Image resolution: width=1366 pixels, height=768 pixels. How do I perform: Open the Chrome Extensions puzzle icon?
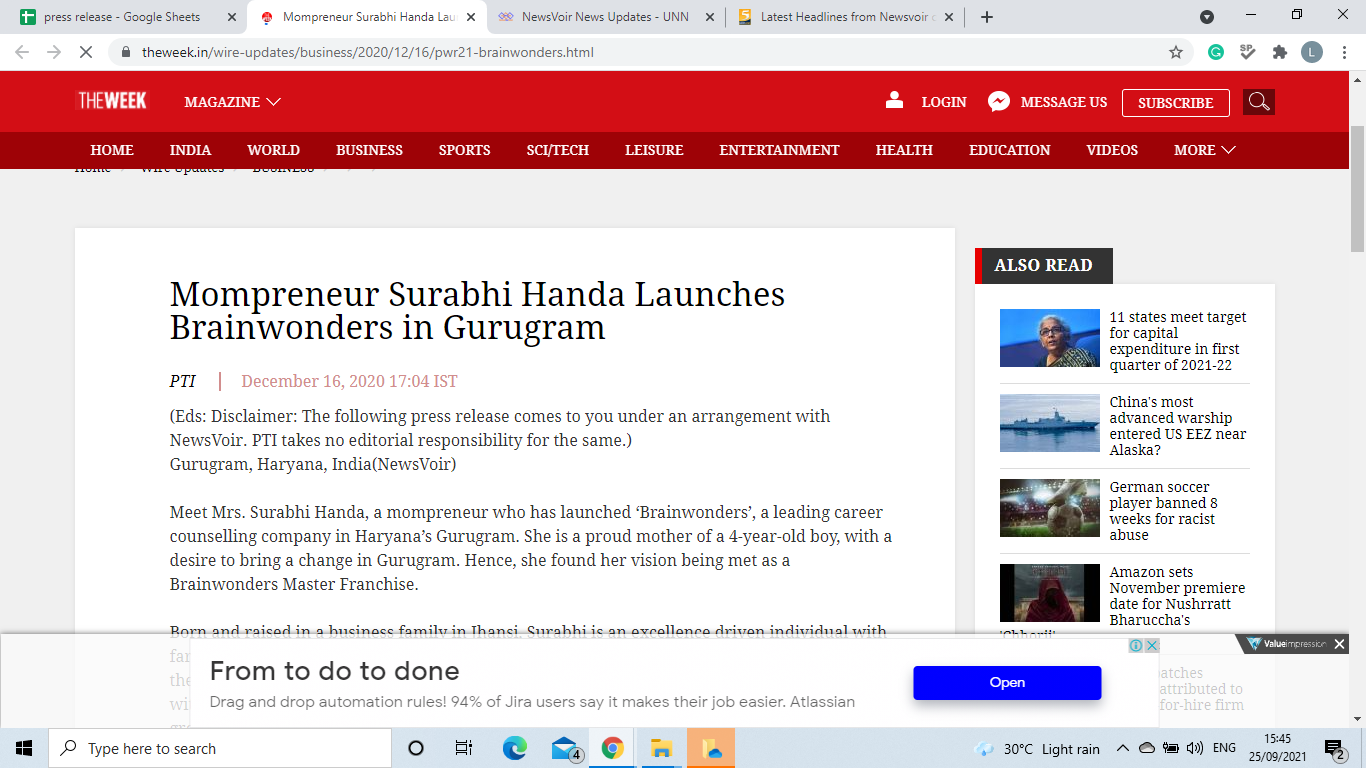(1279, 52)
